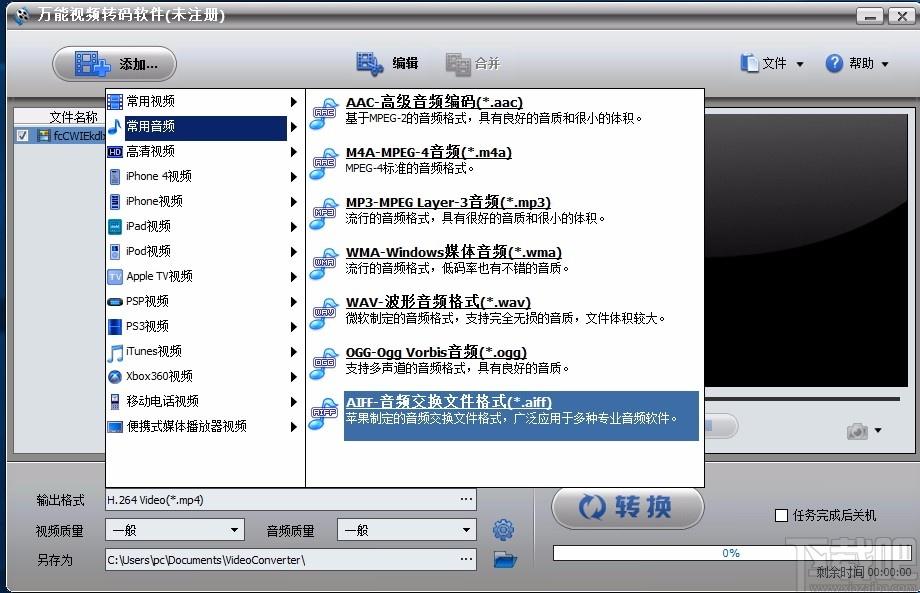Click the AAC format icon

click(x=323, y=113)
